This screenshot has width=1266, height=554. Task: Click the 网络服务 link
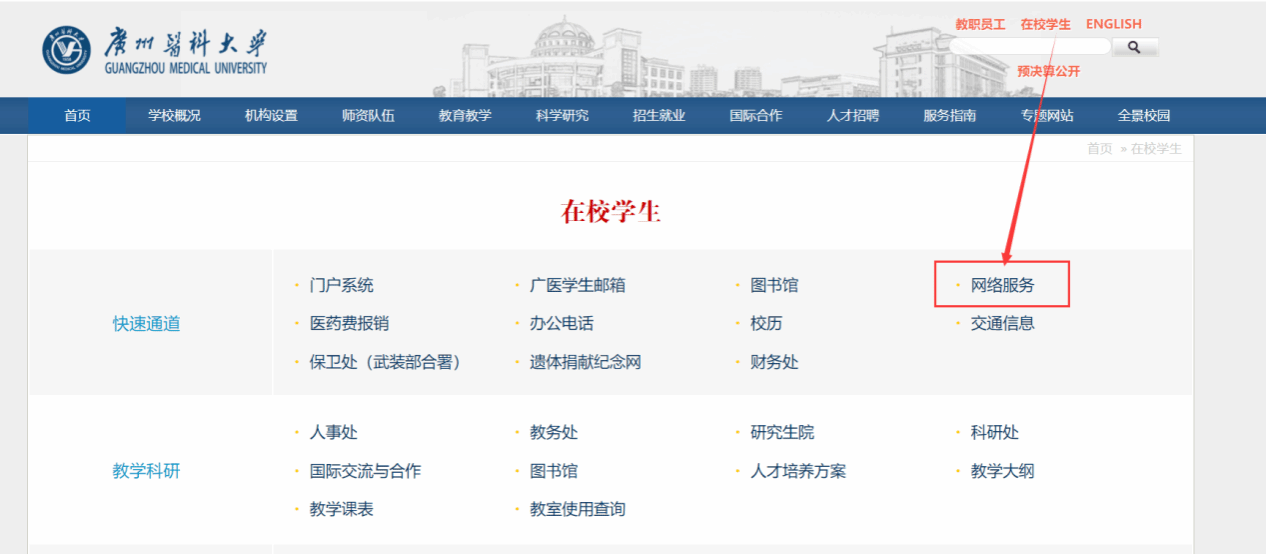point(1003,285)
